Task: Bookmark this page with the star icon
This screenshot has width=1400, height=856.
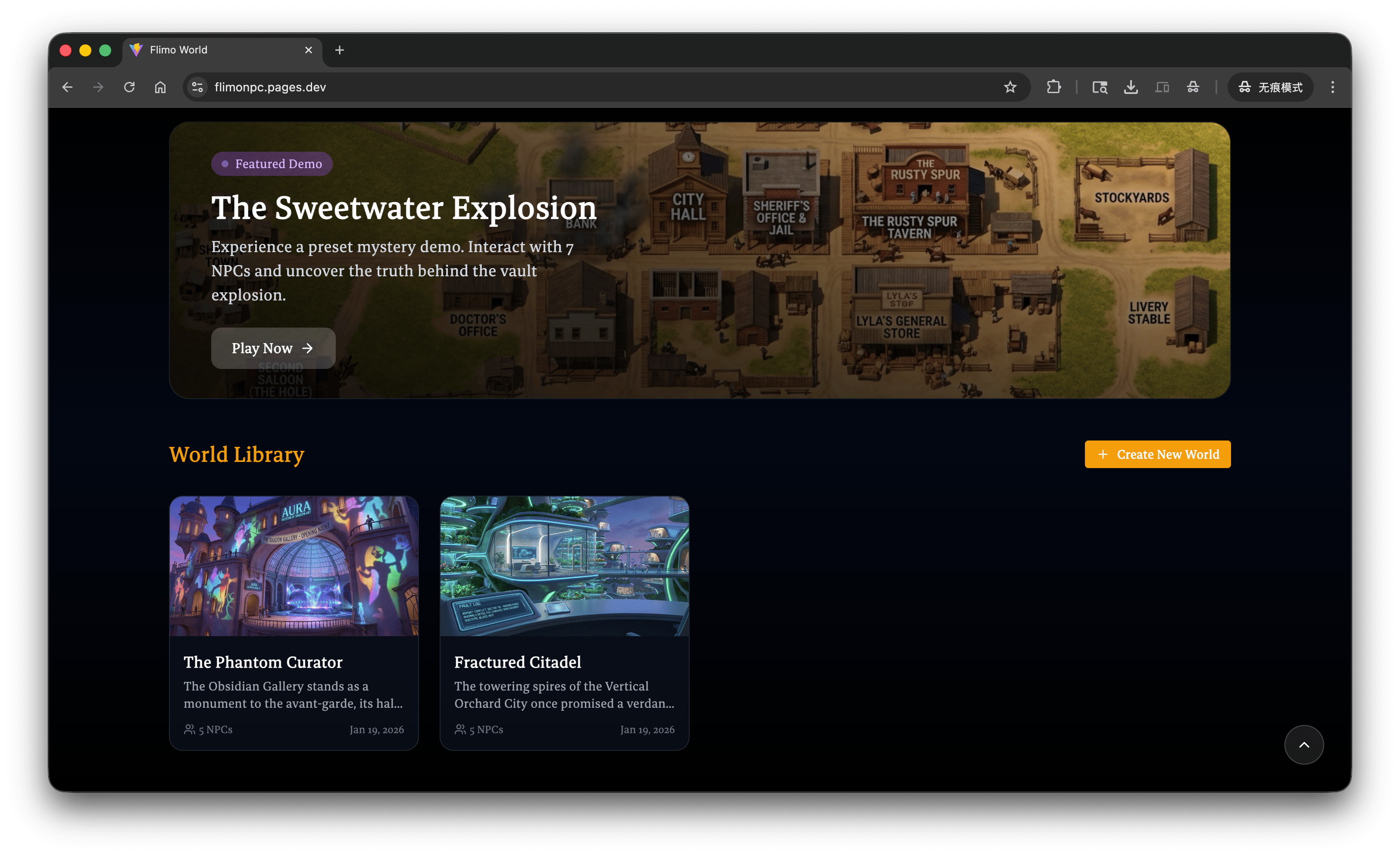Action: coord(1009,87)
